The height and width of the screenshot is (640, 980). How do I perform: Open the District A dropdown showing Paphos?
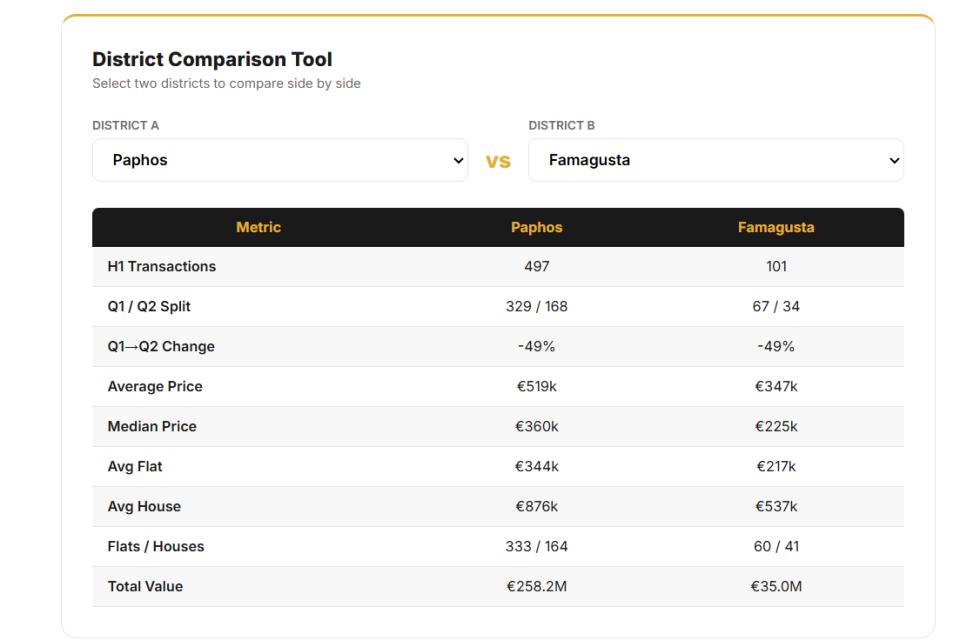pos(279,160)
